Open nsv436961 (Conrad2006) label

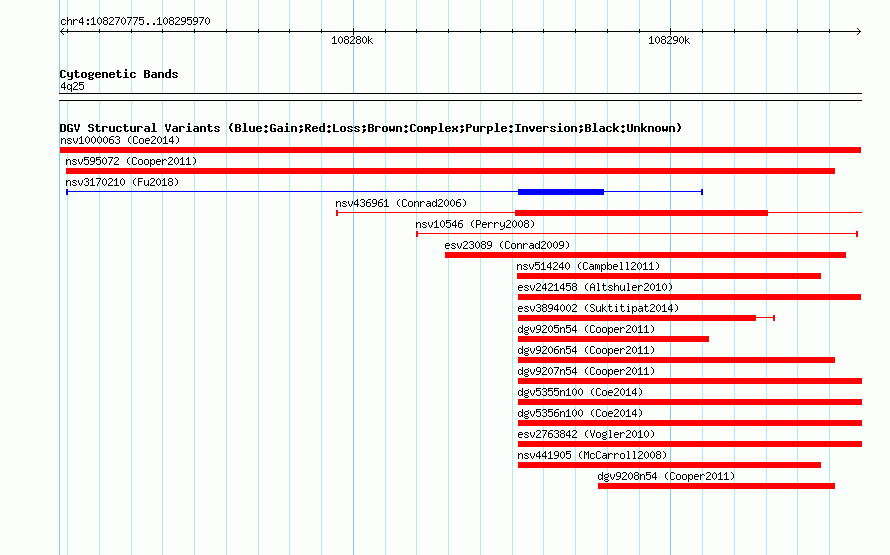[401, 203]
